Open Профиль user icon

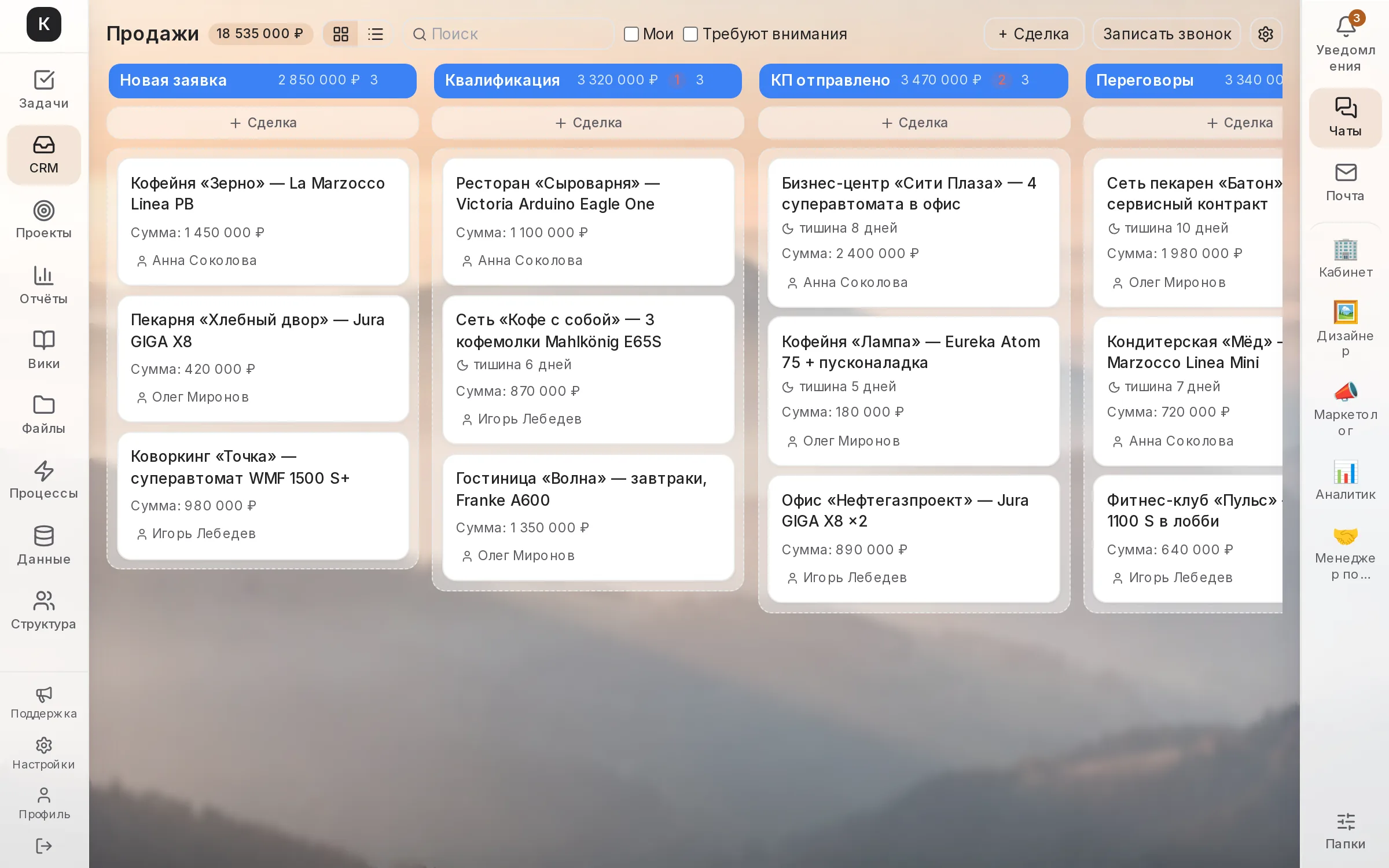click(x=44, y=803)
